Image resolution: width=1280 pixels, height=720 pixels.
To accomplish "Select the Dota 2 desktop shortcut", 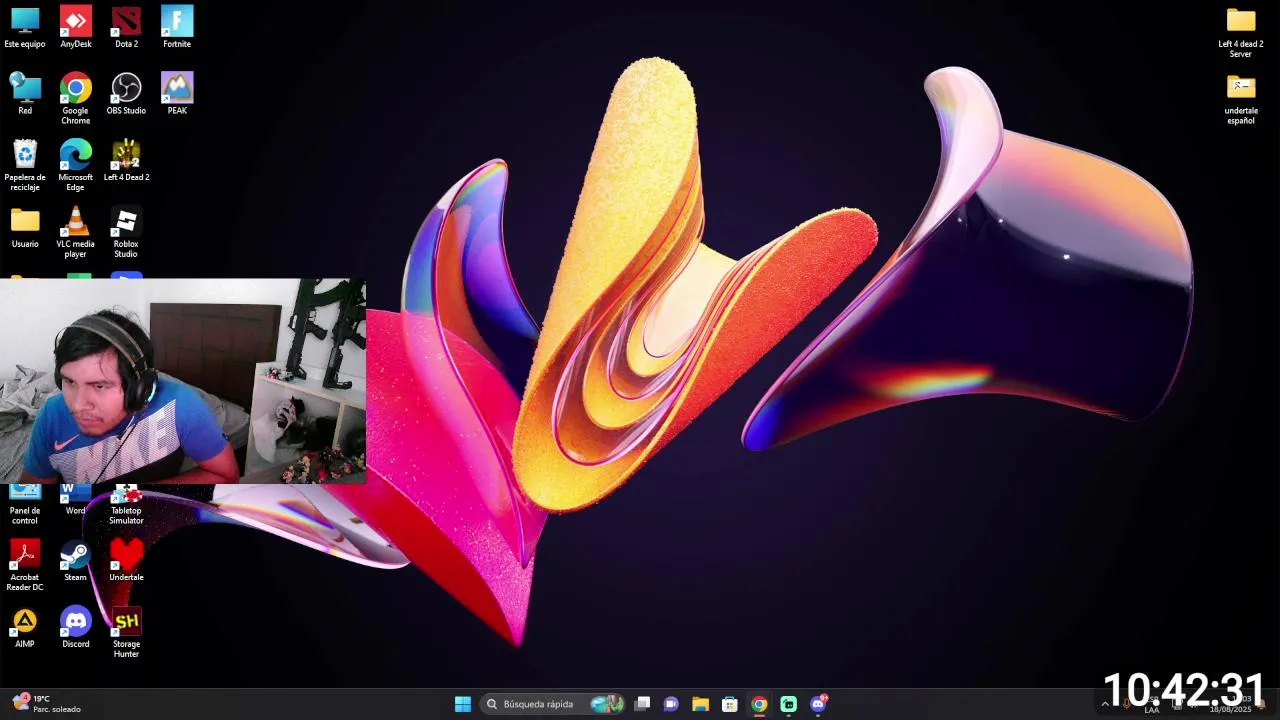I will 126,28.
